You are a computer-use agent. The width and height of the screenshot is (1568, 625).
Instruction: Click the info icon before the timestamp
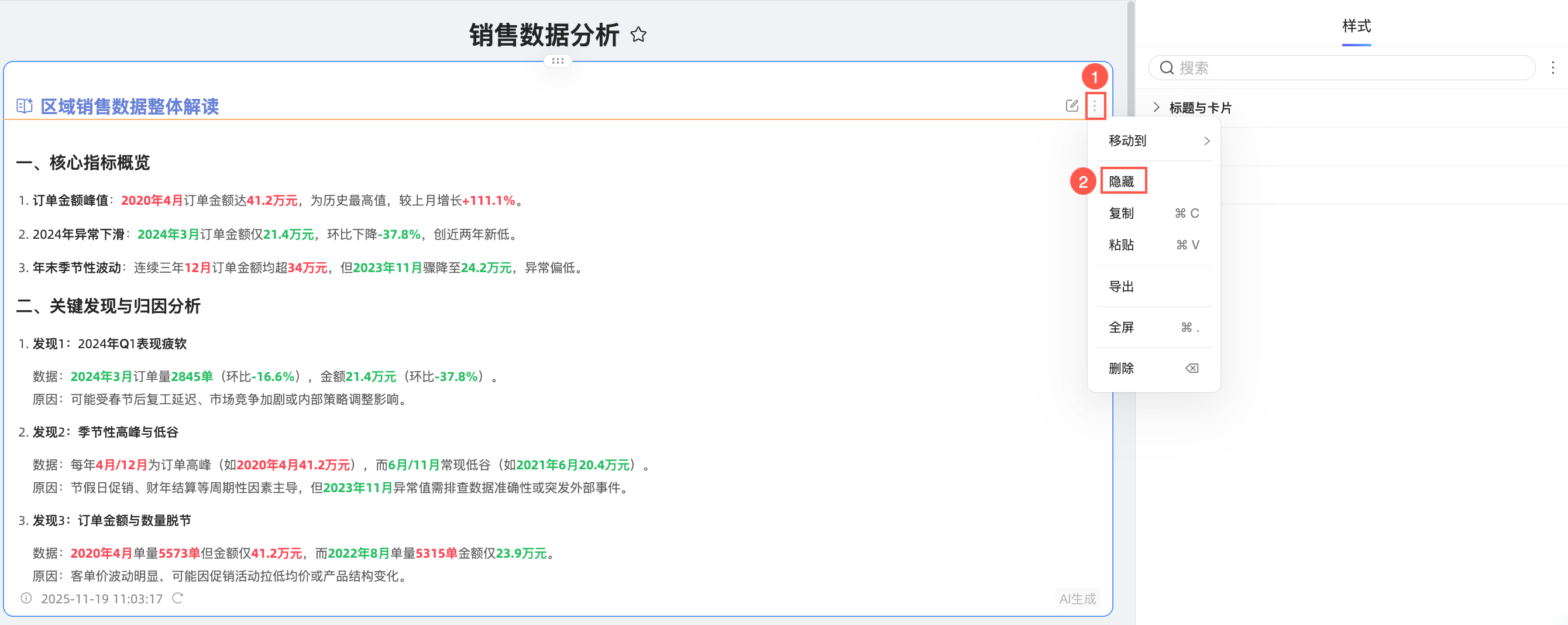click(26, 598)
